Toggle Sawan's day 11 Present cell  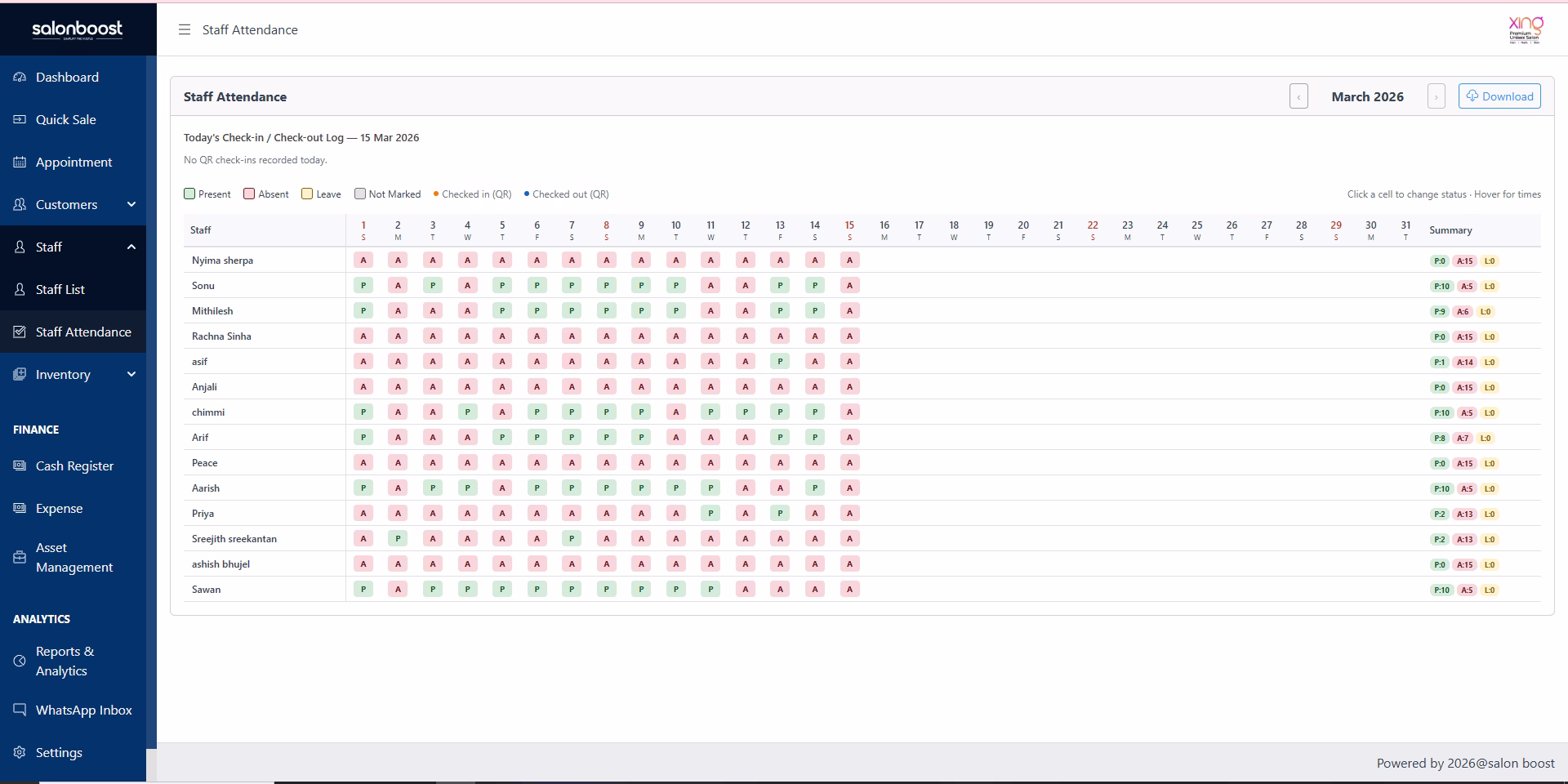[710, 590]
